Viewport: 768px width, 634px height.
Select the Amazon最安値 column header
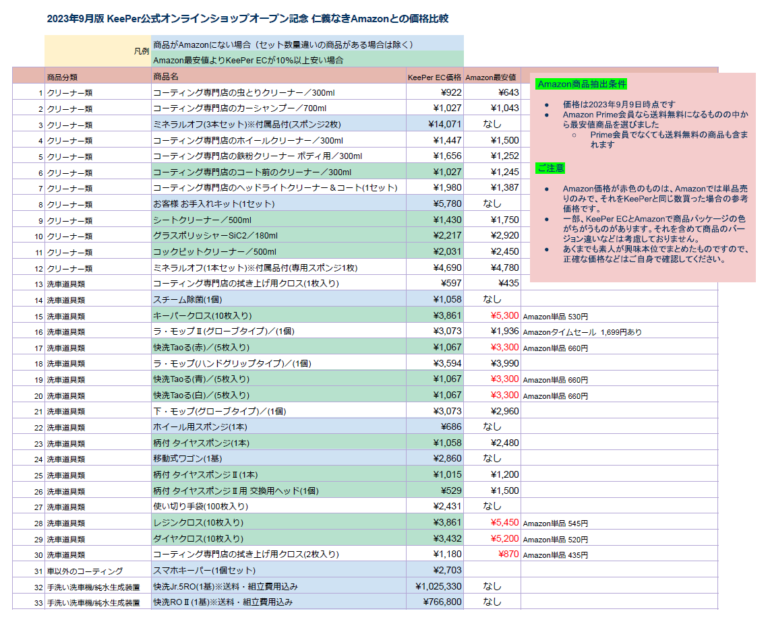pos(491,76)
